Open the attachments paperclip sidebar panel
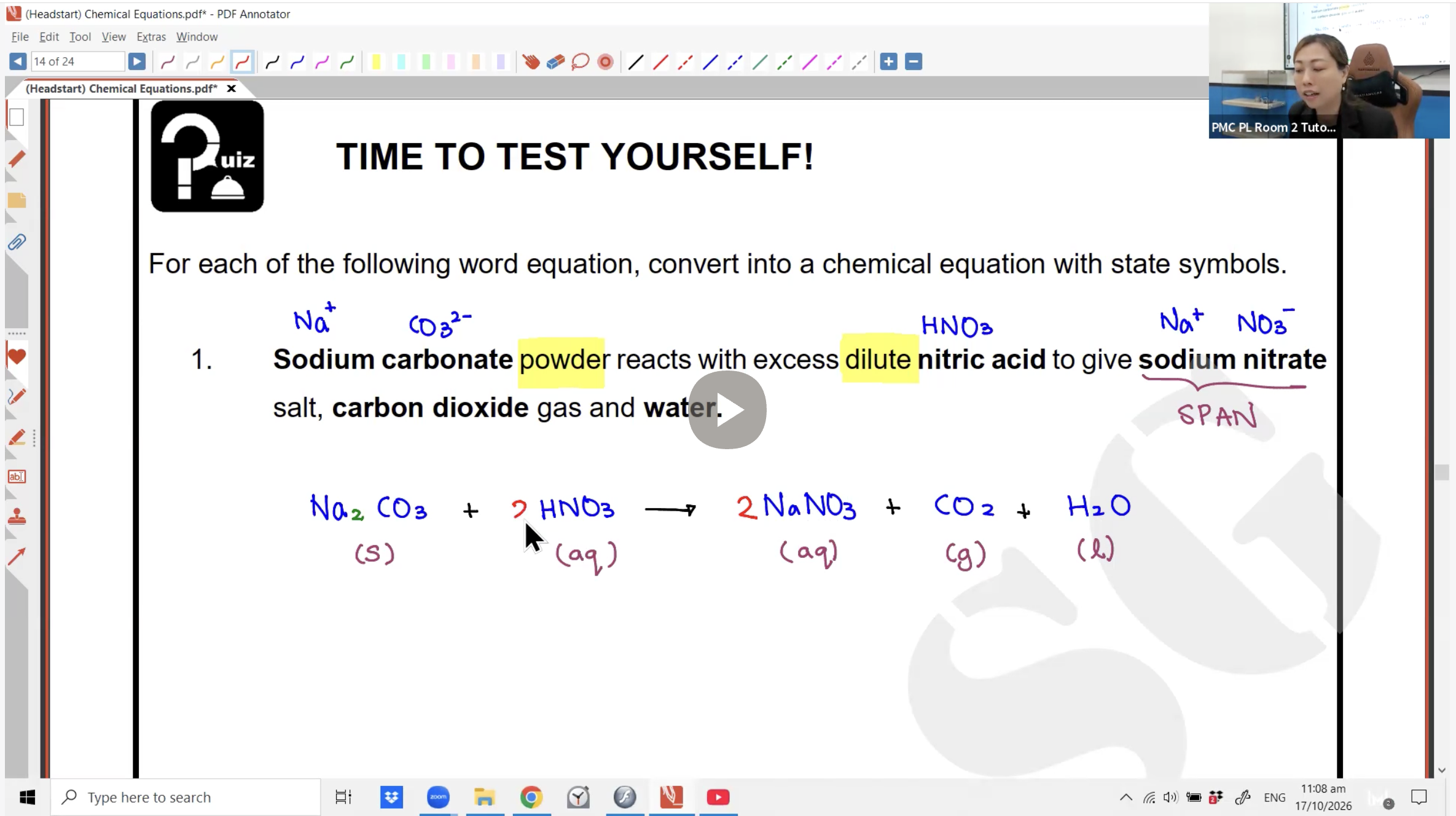The height and width of the screenshot is (816, 1456). 17,242
